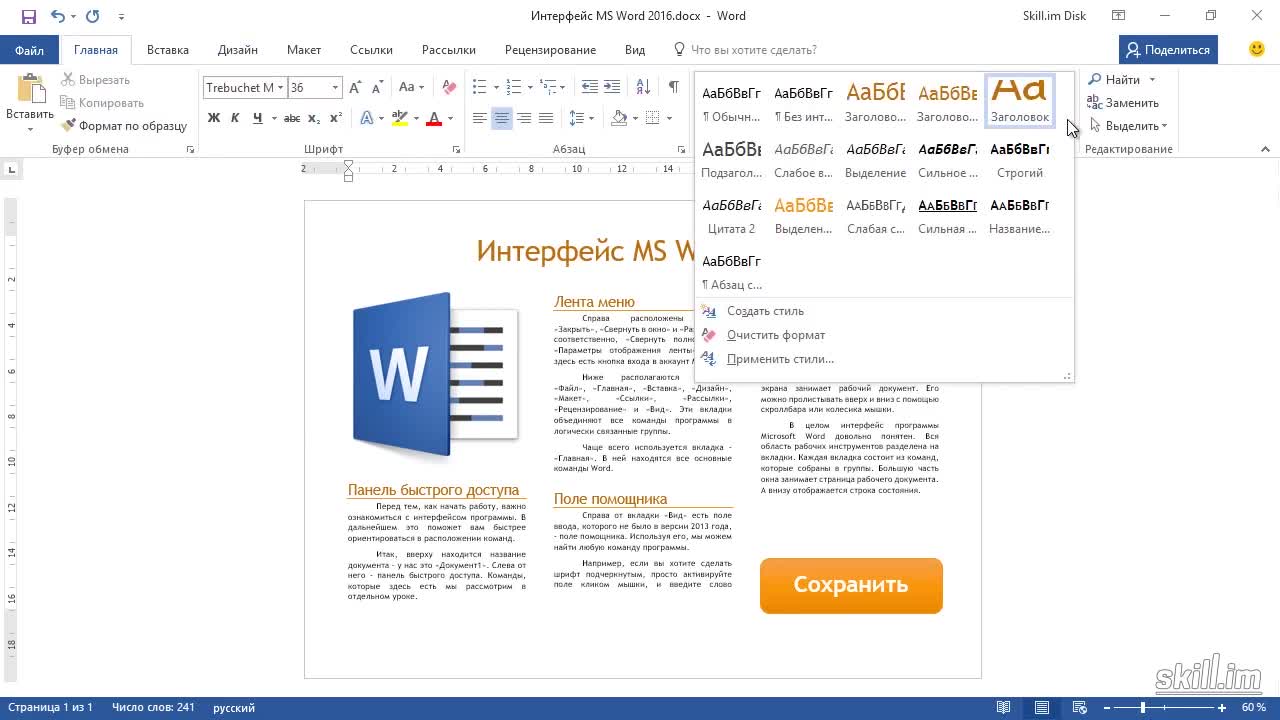Click the bulleted list icon
The height and width of the screenshot is (720, 1280).
click(480, 88)
